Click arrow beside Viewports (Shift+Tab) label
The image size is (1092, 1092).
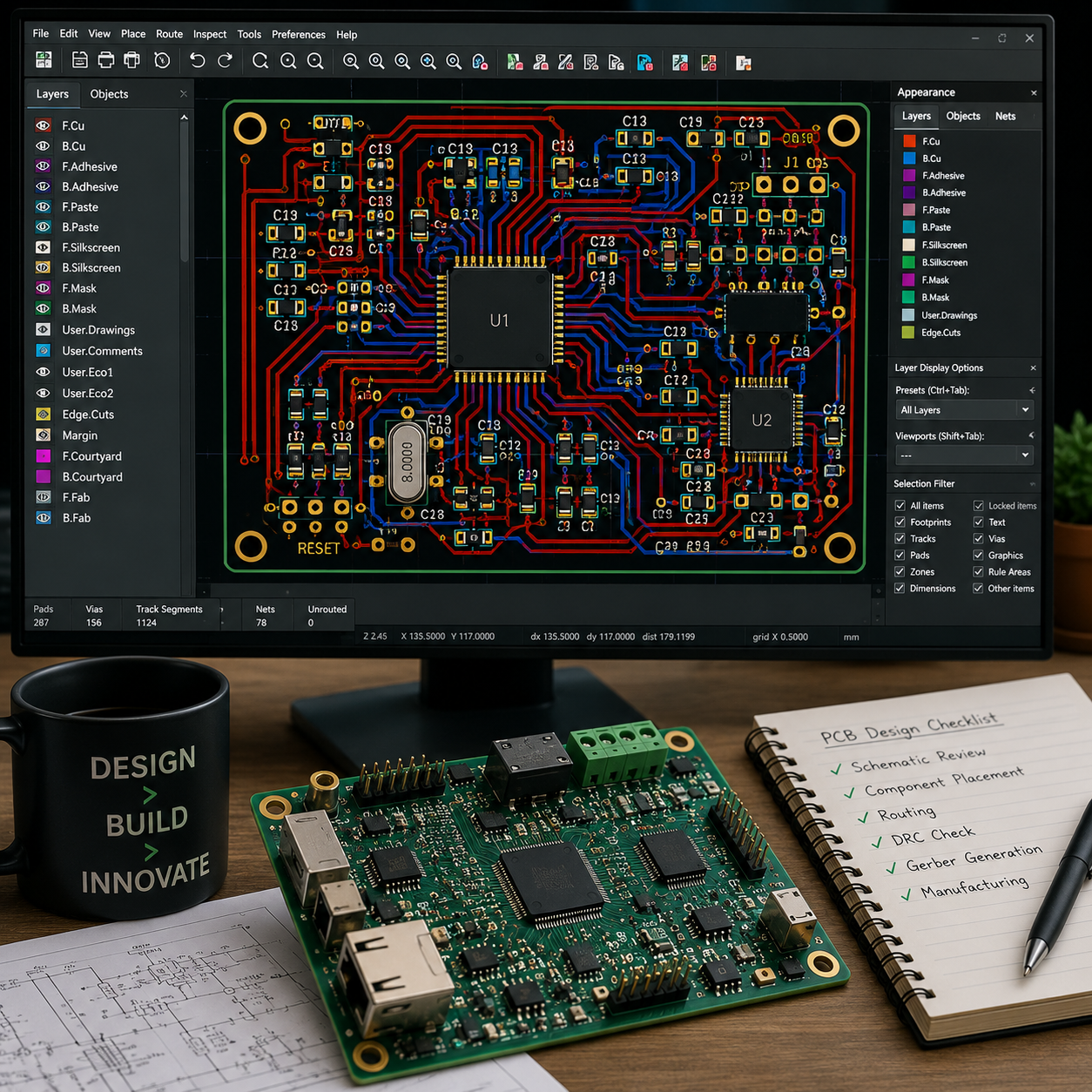click(1032, 435)
